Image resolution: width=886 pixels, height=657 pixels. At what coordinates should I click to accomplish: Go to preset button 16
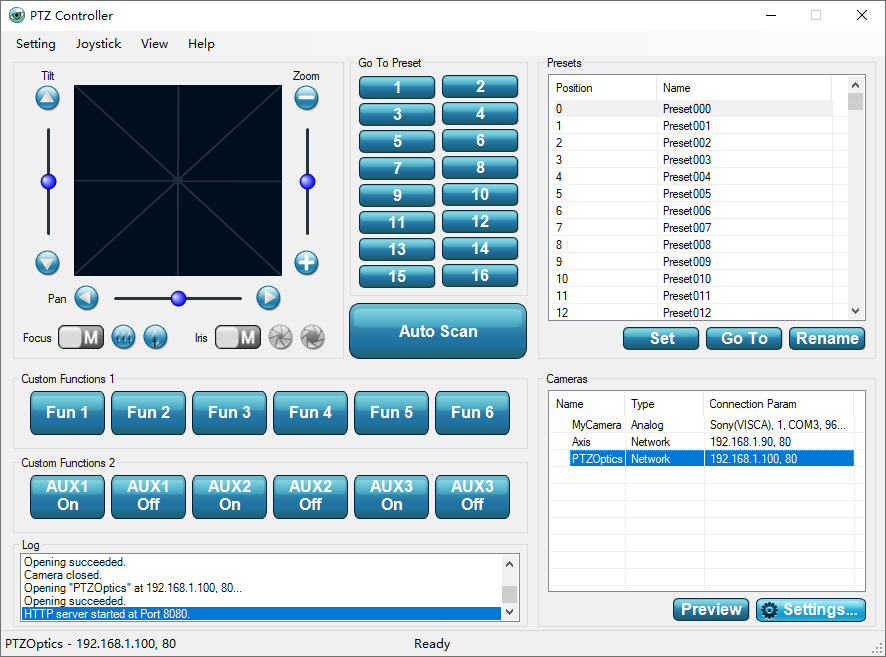point(480,276)
